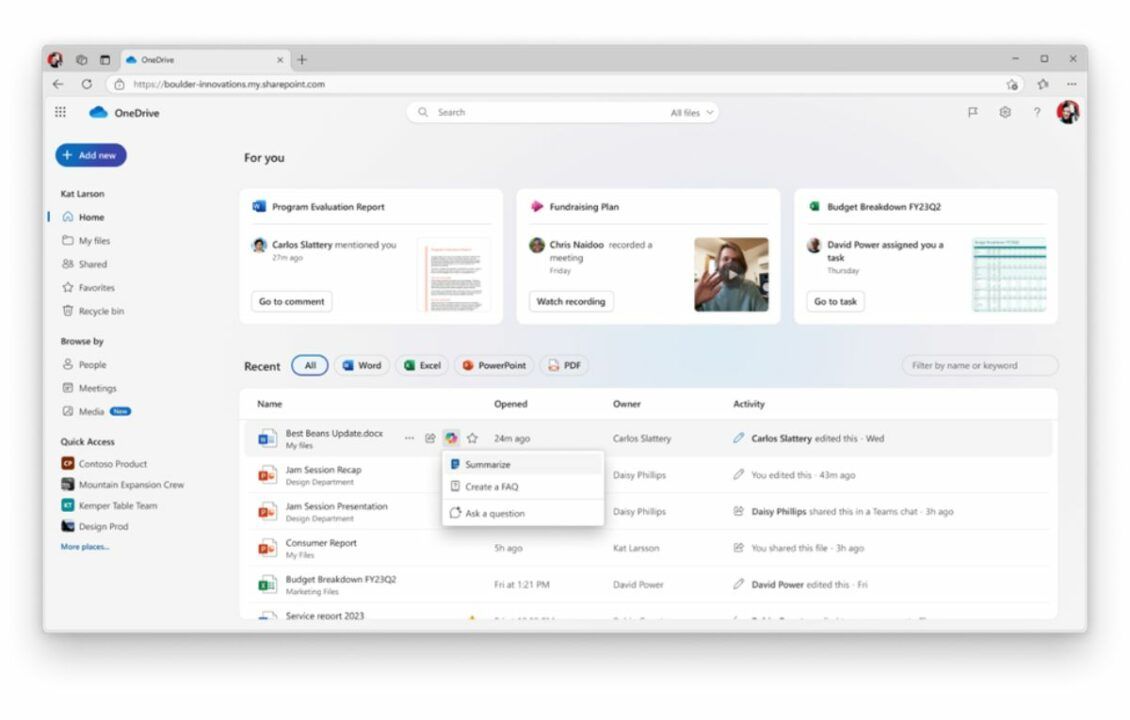Open the app launcher waffle icon
Viewport: 1130px width, 720px height.
pos(61,113)
